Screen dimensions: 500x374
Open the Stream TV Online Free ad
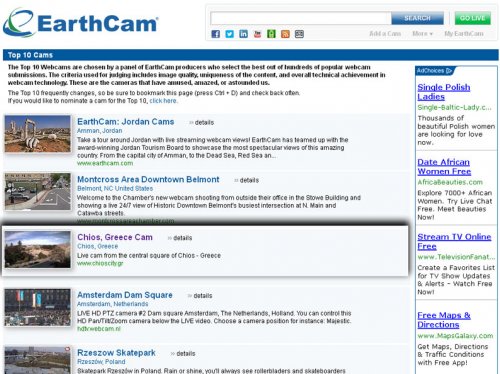pos(454,241)
